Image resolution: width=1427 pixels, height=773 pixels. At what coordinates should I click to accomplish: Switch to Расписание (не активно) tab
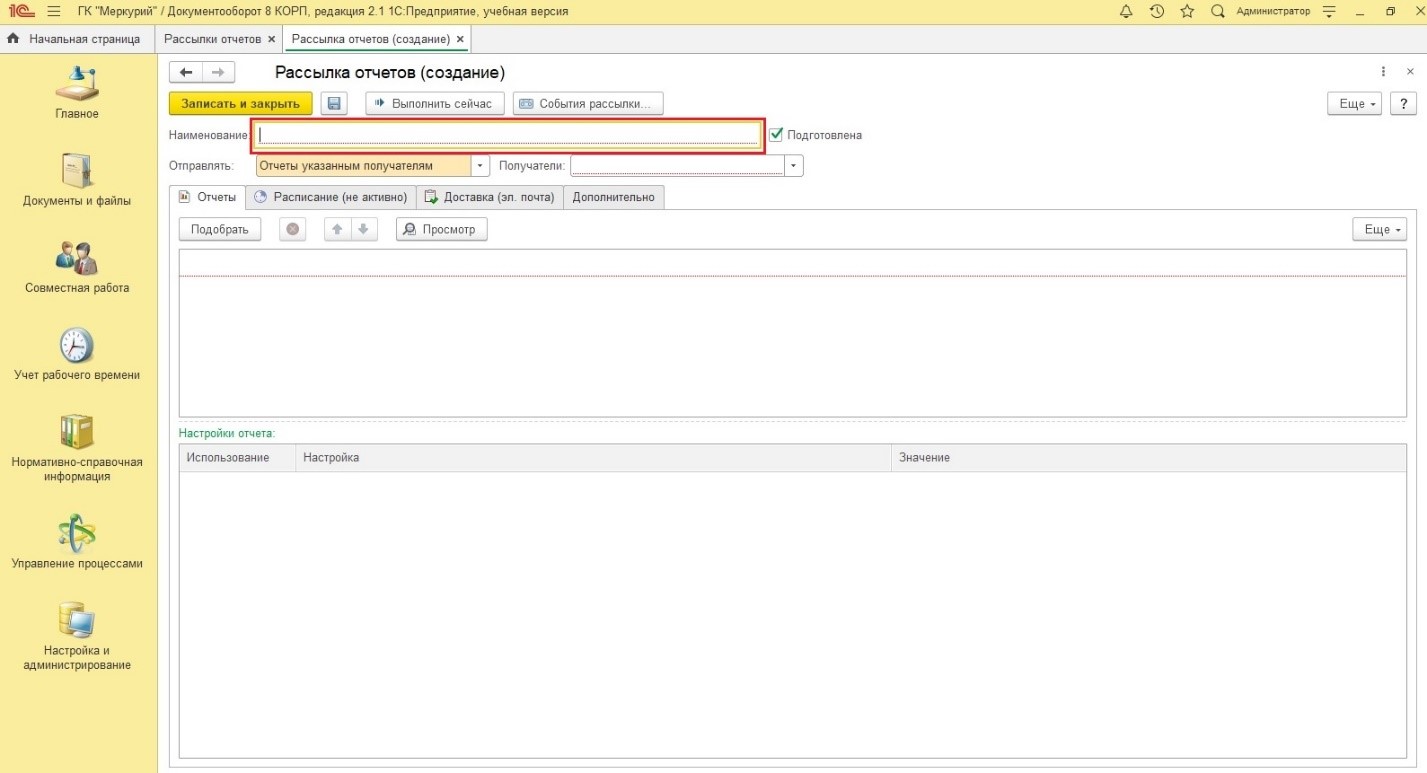(331, 197)
